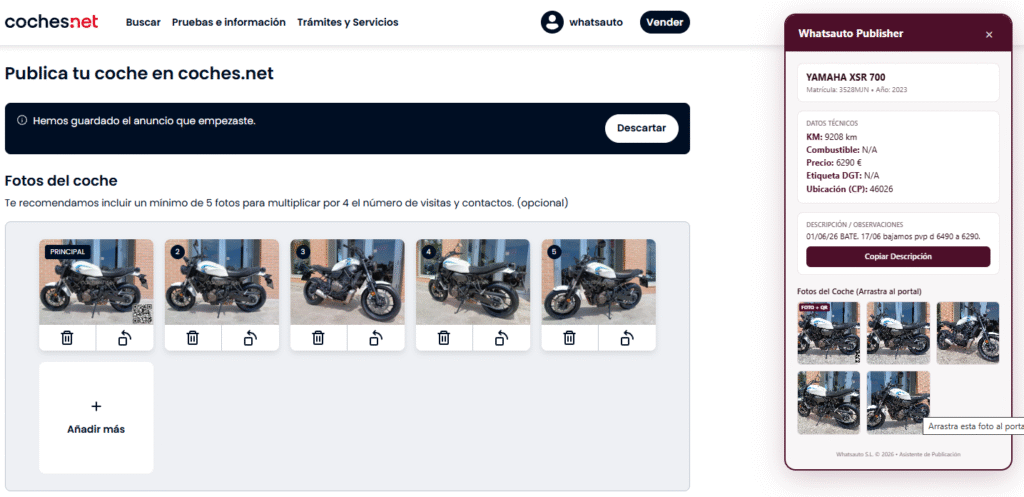
Task: Click the plus icon to add photos
Action: coord(96,406)
